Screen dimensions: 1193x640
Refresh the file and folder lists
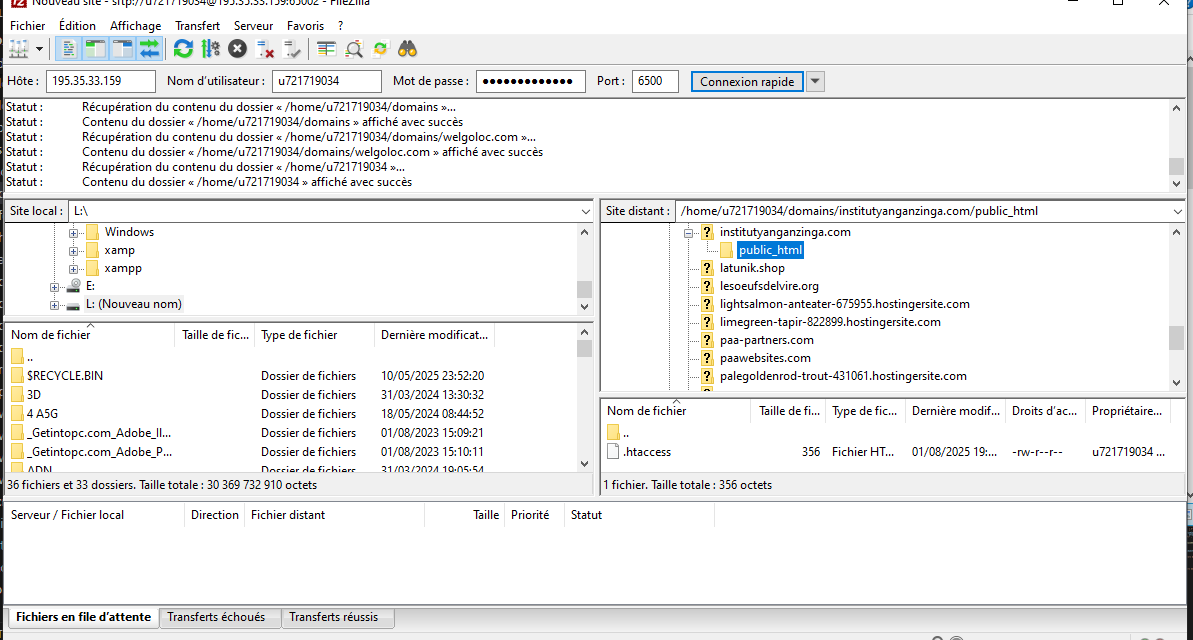(x=183, y=48)
